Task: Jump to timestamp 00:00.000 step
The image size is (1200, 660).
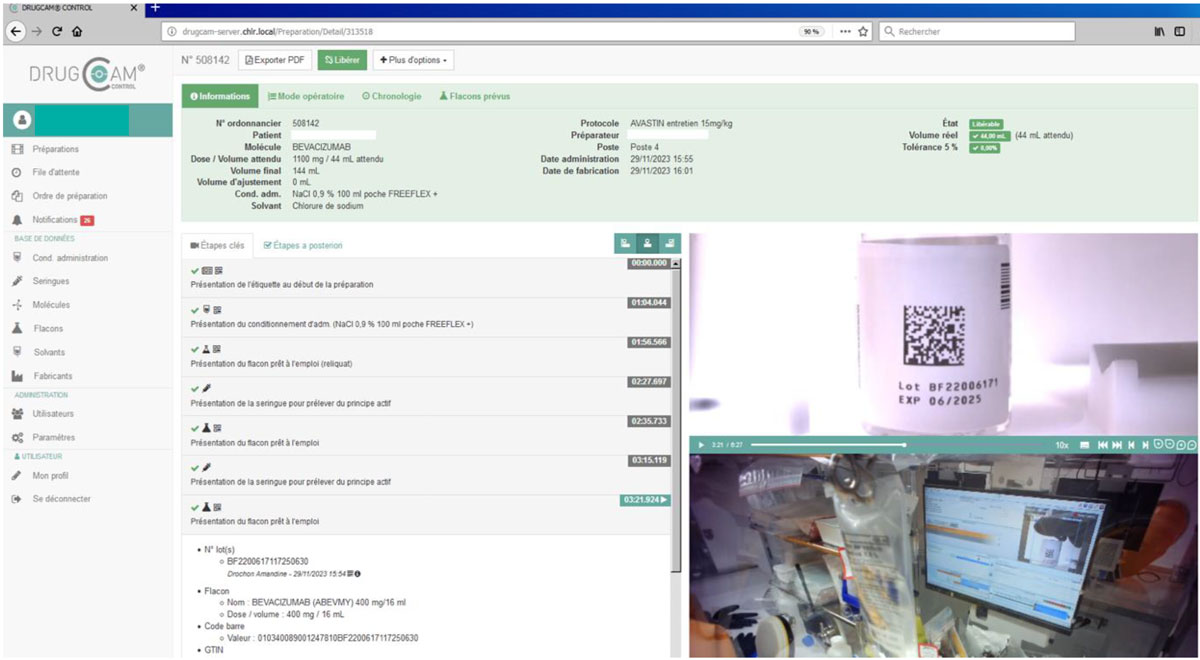Action: (648, 263)
